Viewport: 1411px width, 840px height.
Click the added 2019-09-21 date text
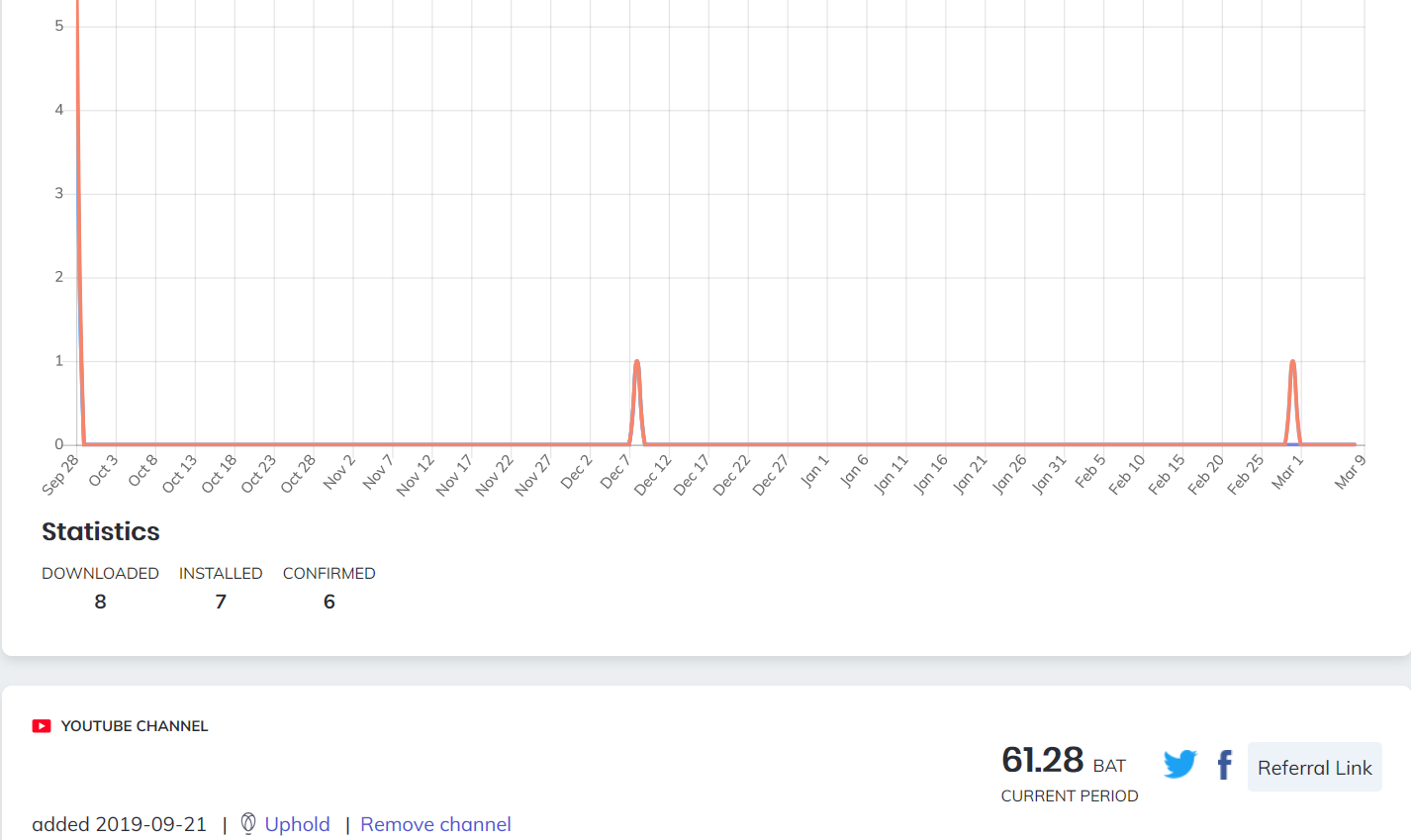click(120, 824)
